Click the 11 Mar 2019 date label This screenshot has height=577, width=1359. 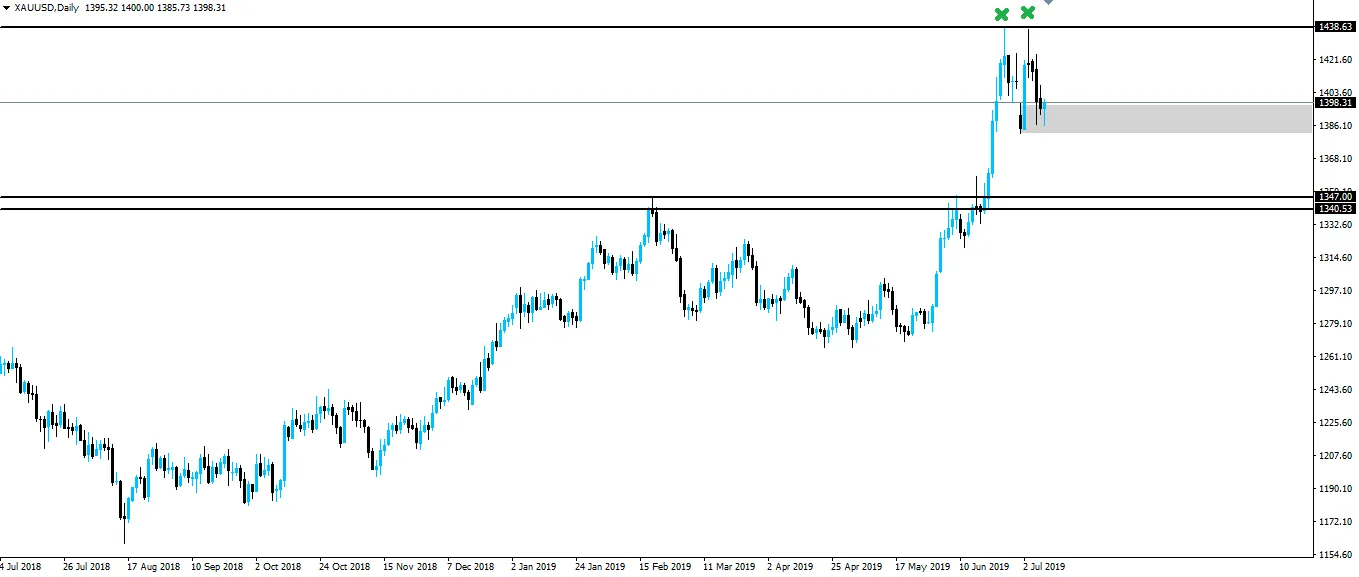pos(729,566)
